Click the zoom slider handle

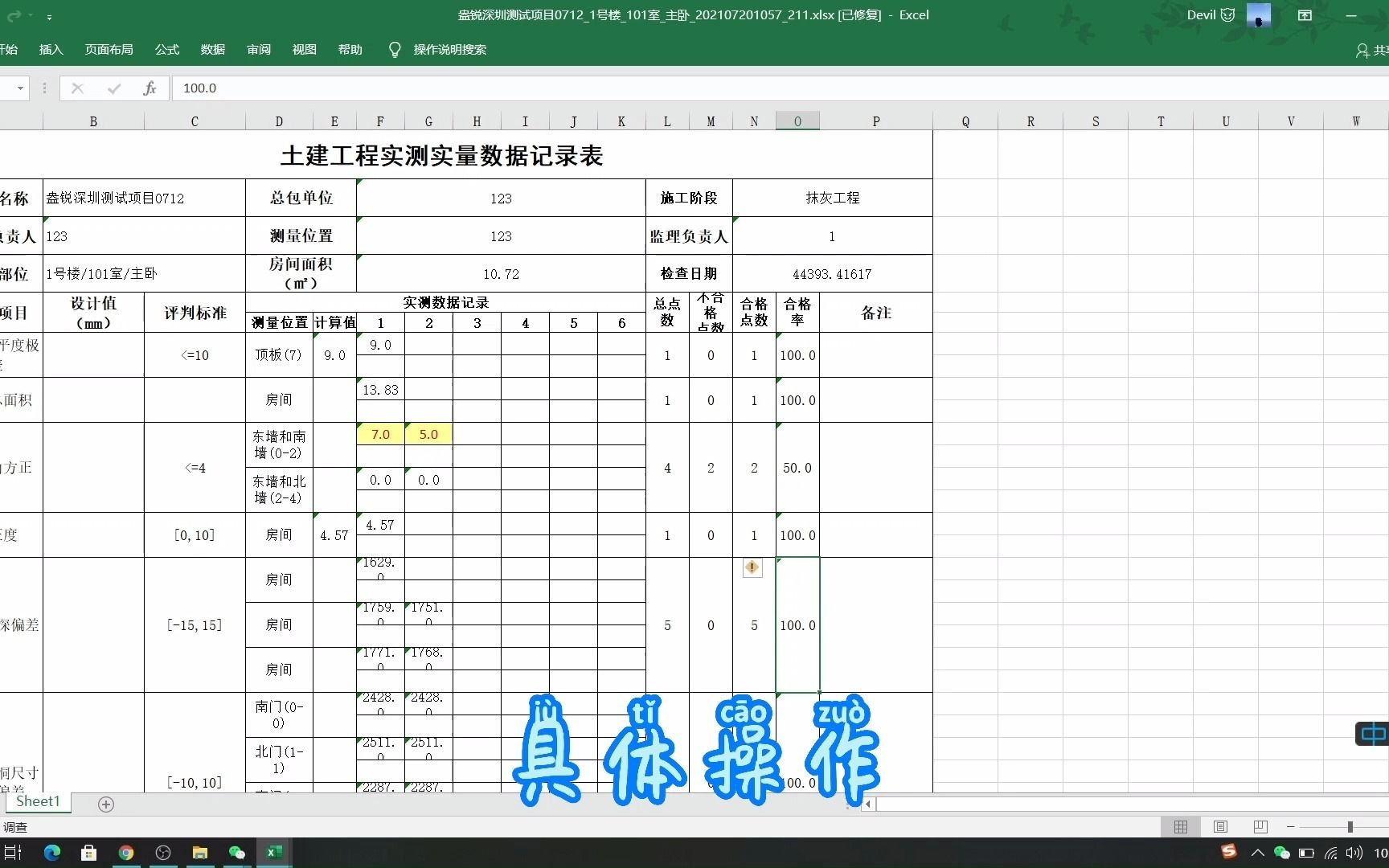point(1350,827)
